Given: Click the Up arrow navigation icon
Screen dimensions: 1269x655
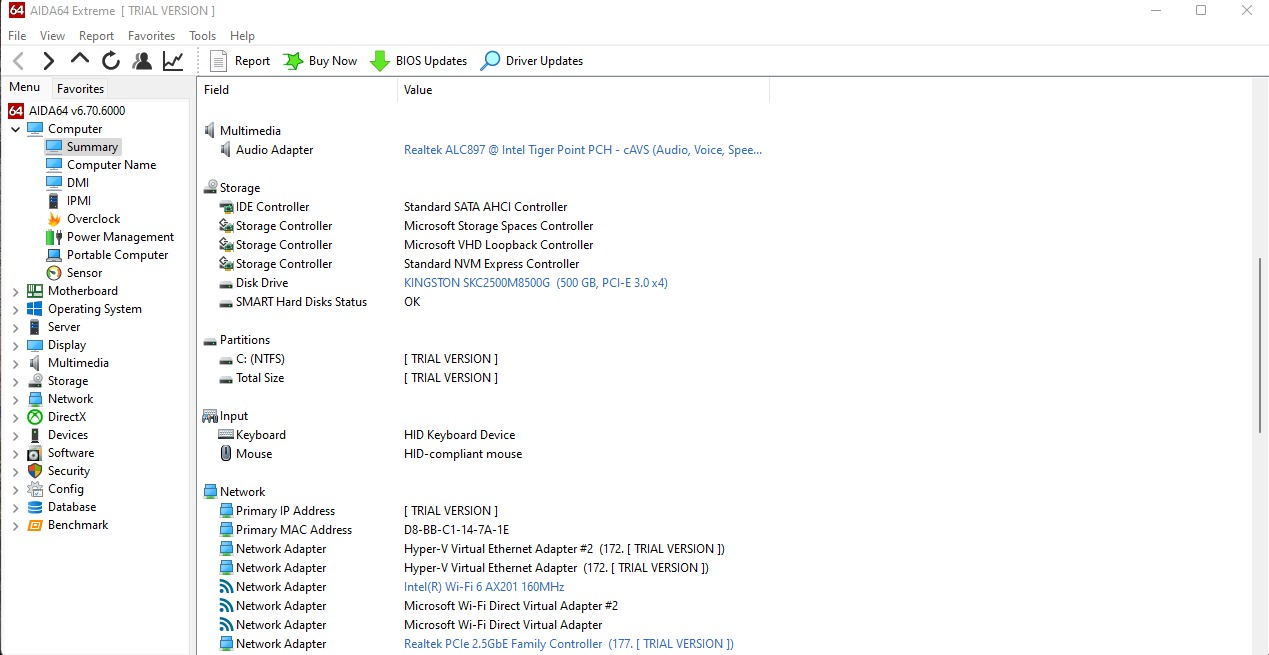Looking at the screenshot, I should [80, 60].
